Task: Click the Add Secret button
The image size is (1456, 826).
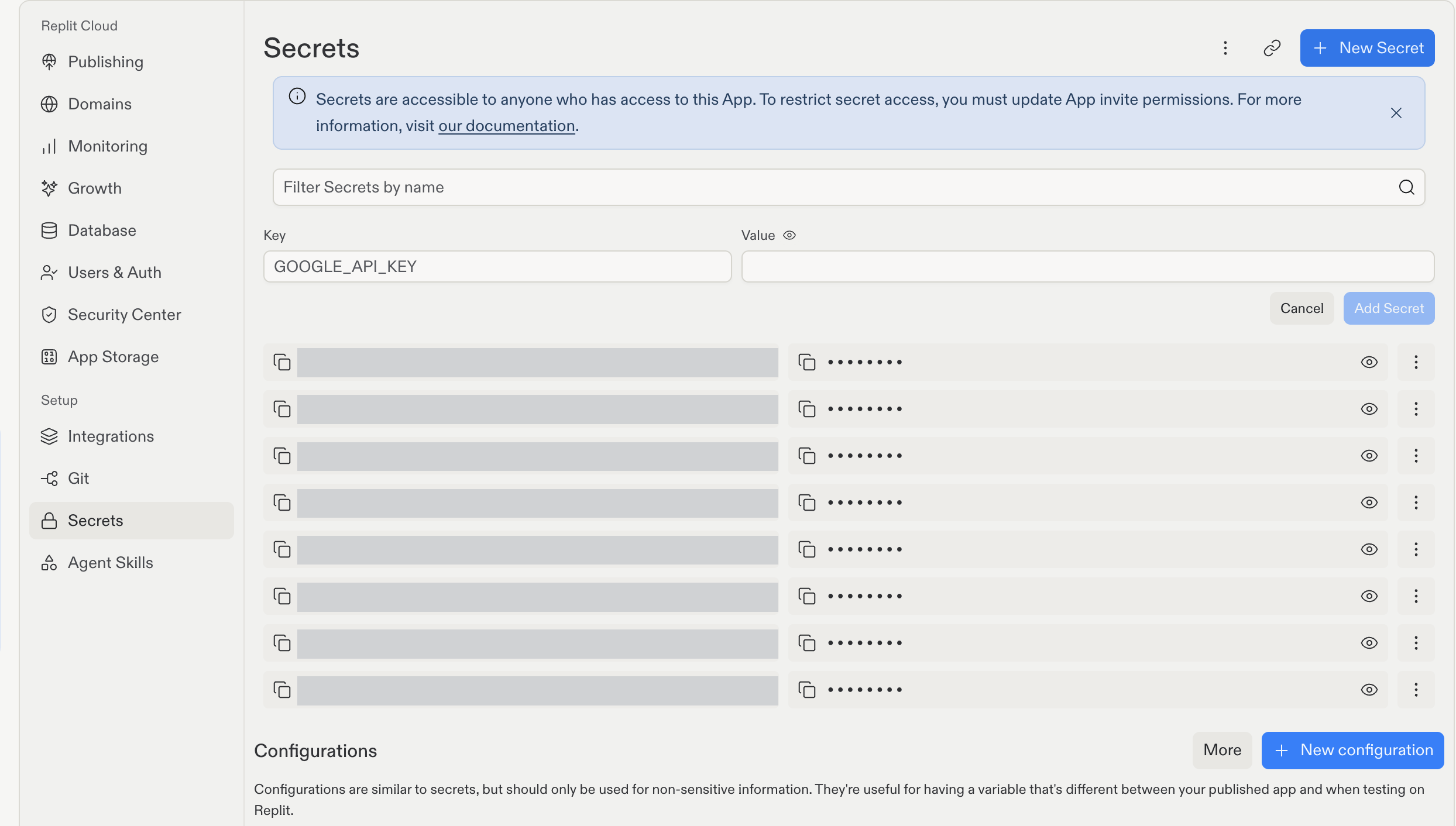Action: tap(1389, 308)
